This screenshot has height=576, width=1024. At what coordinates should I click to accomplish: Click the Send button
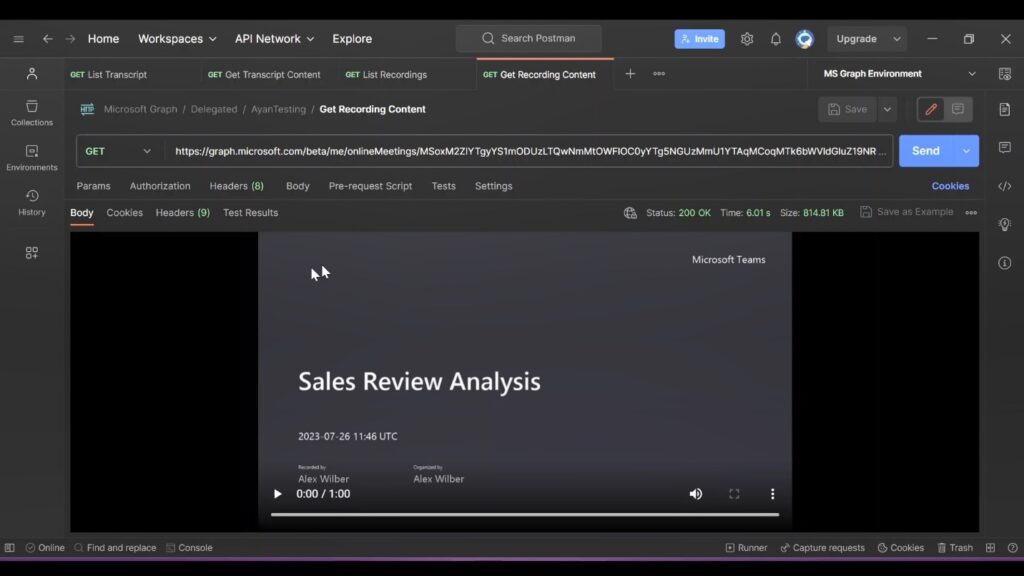925,151
